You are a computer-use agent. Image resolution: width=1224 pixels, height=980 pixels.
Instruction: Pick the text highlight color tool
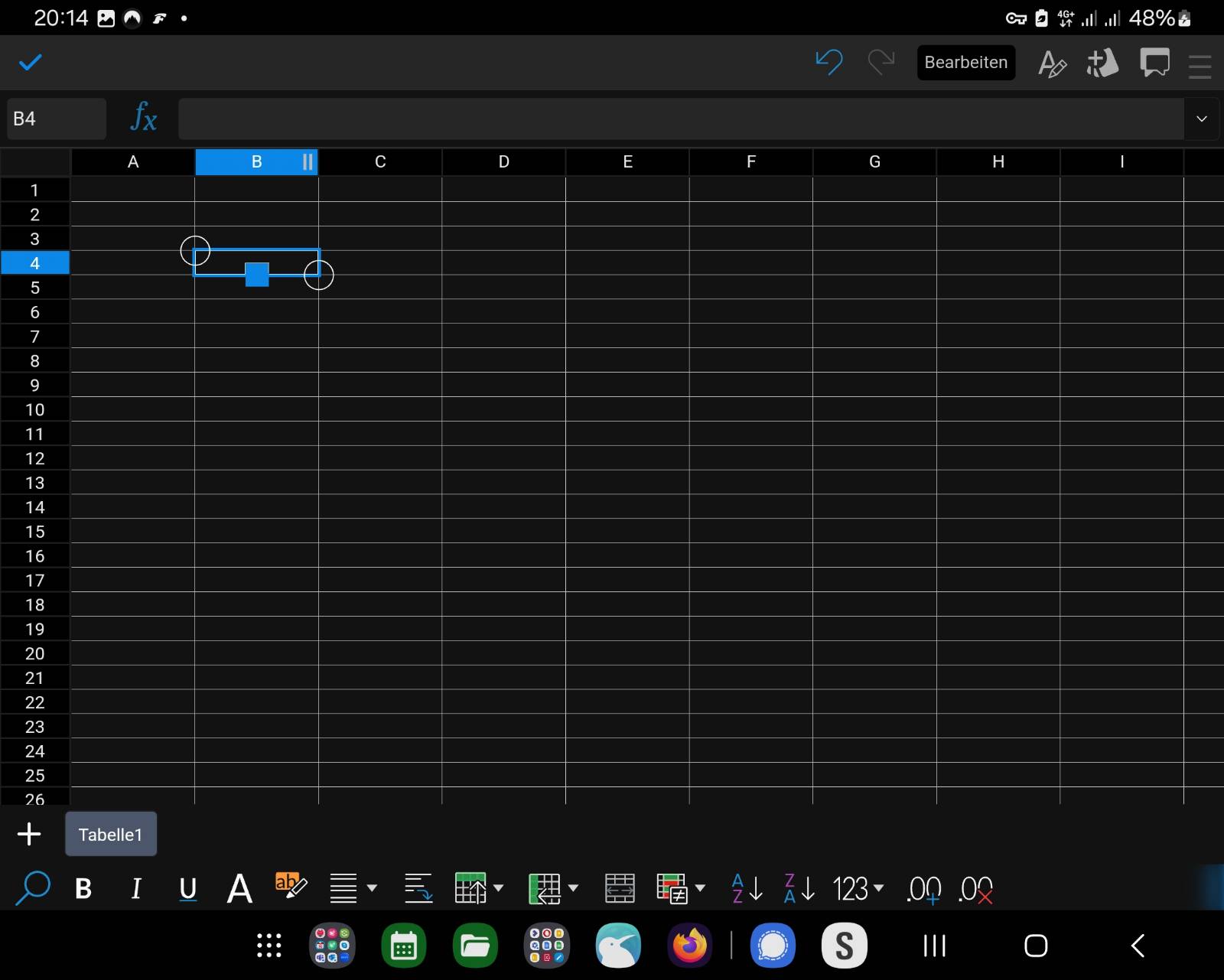point(291,886)
